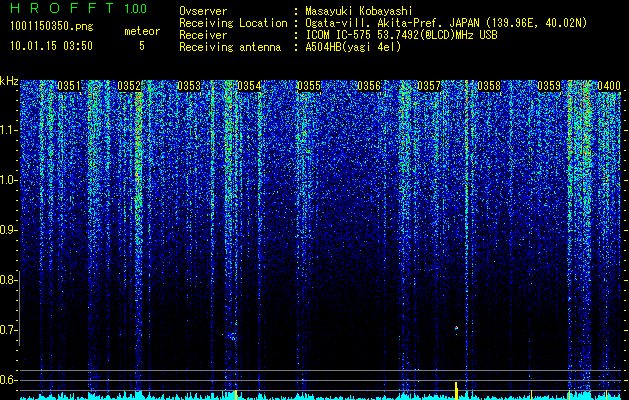Click the bright meteor echo spot after 0357
629x400 pixels.
click(456, 329)
